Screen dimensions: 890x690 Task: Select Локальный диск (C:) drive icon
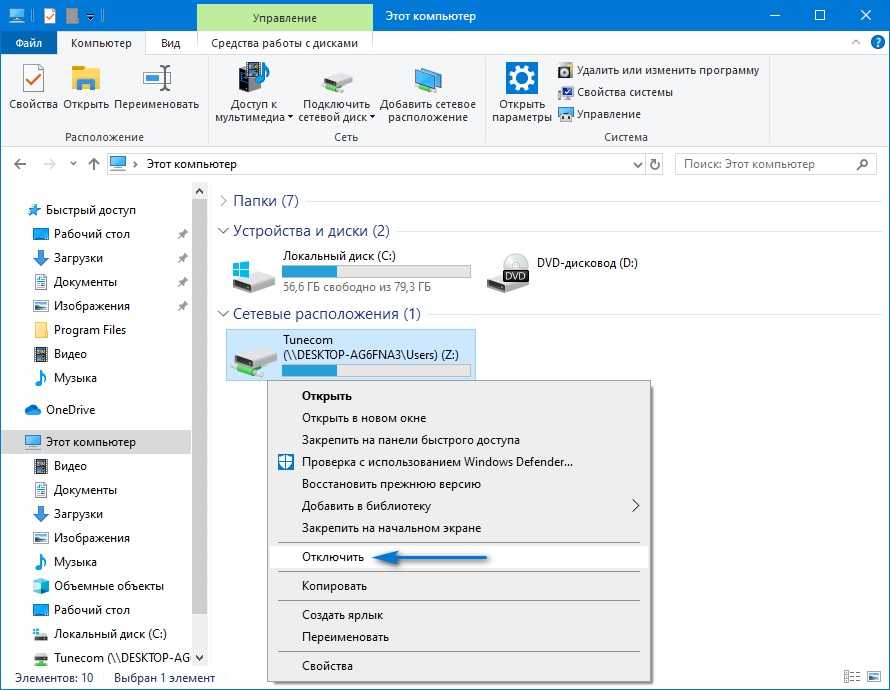(253, 270)
